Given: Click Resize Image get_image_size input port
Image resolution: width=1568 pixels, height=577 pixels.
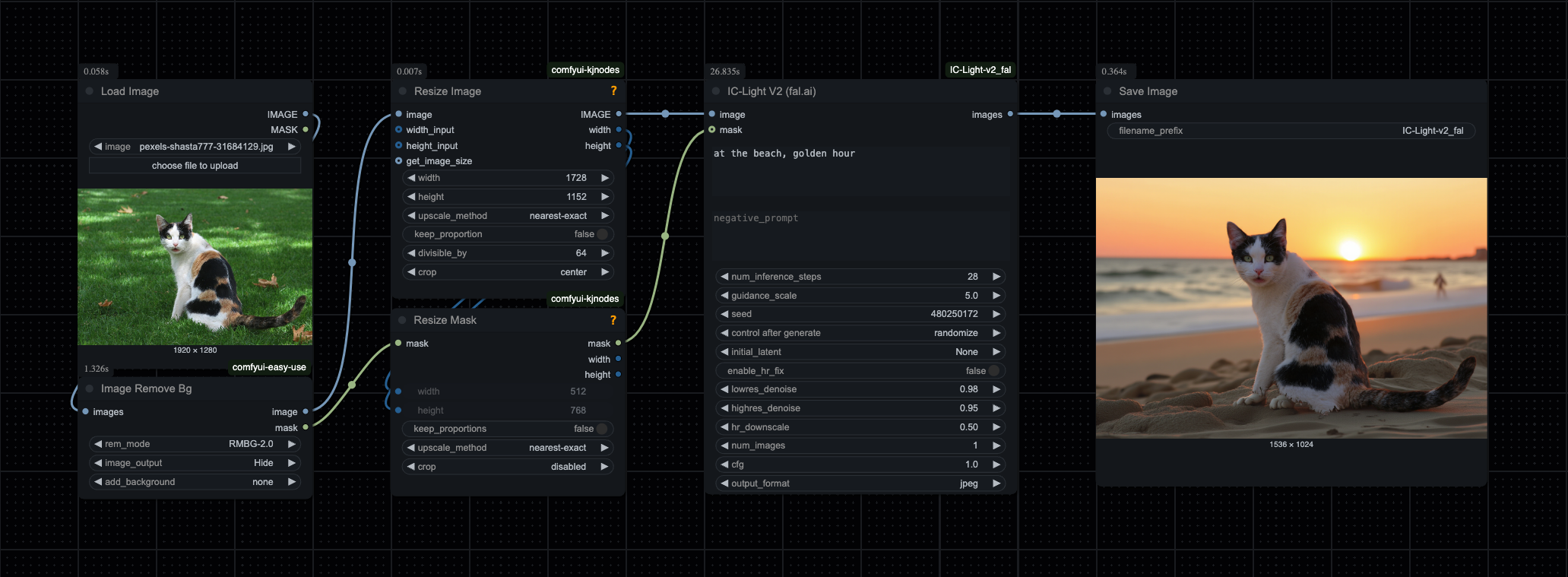Looking at the screenshot, I should point(398,161).
